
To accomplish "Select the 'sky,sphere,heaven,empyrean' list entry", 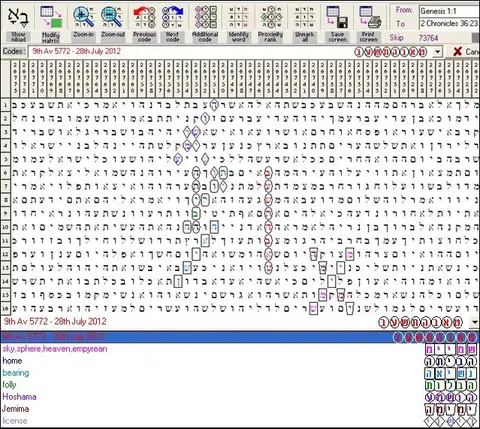I will [x=55, y=349].
